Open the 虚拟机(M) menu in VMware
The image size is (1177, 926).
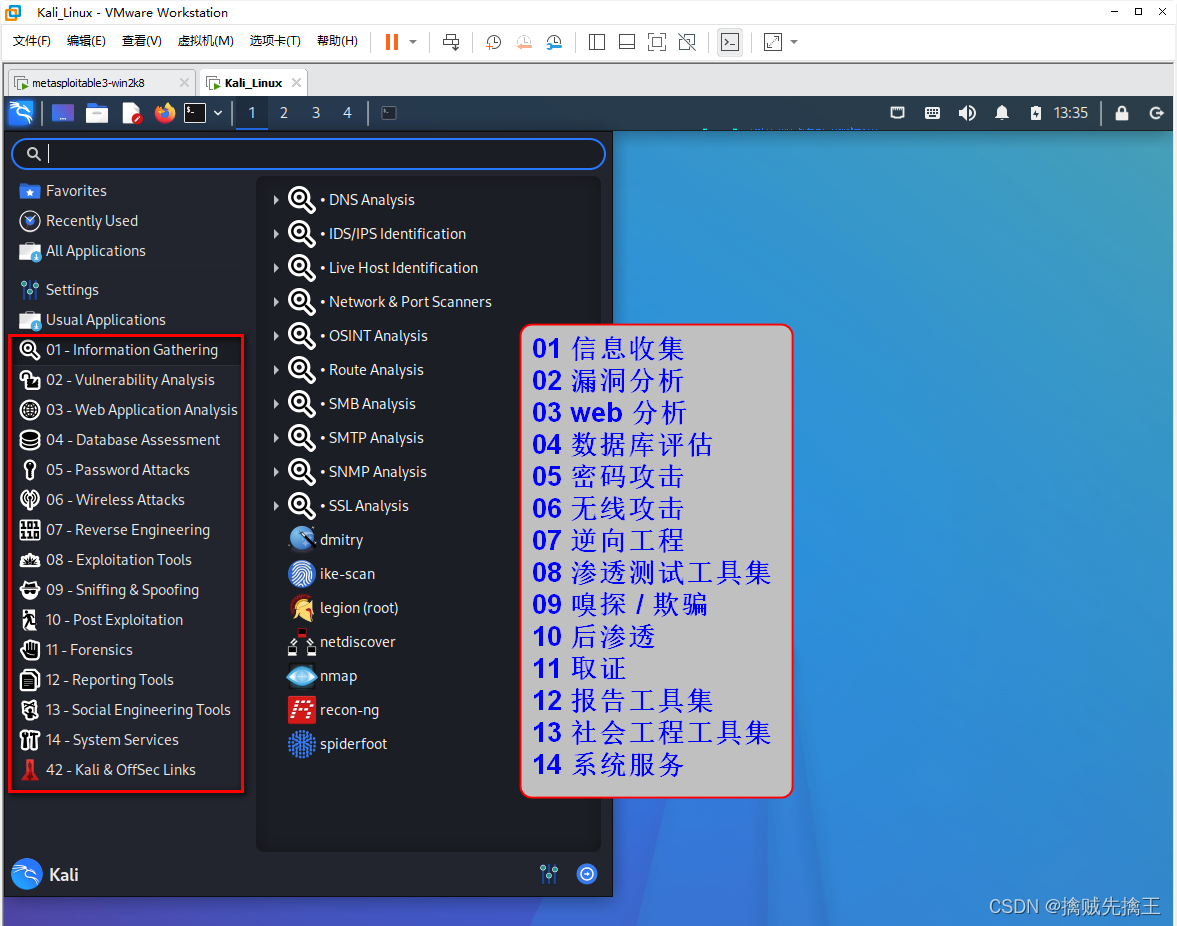[206, 41]
